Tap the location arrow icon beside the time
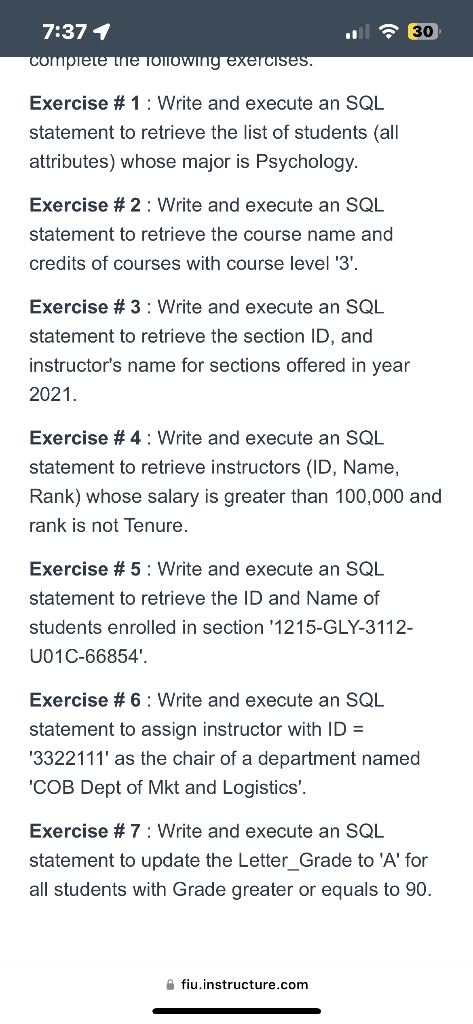Screen dimensions: 473x1024 (x=103, y=31)
